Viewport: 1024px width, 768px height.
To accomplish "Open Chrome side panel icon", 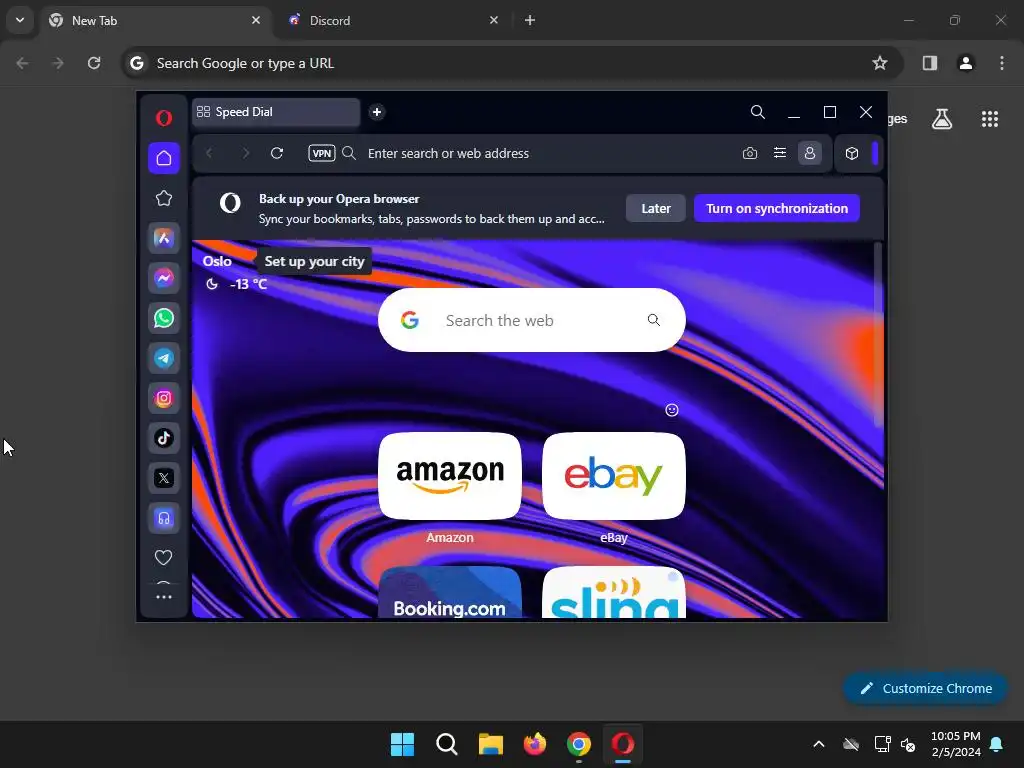I will click(x=930, y=63).
